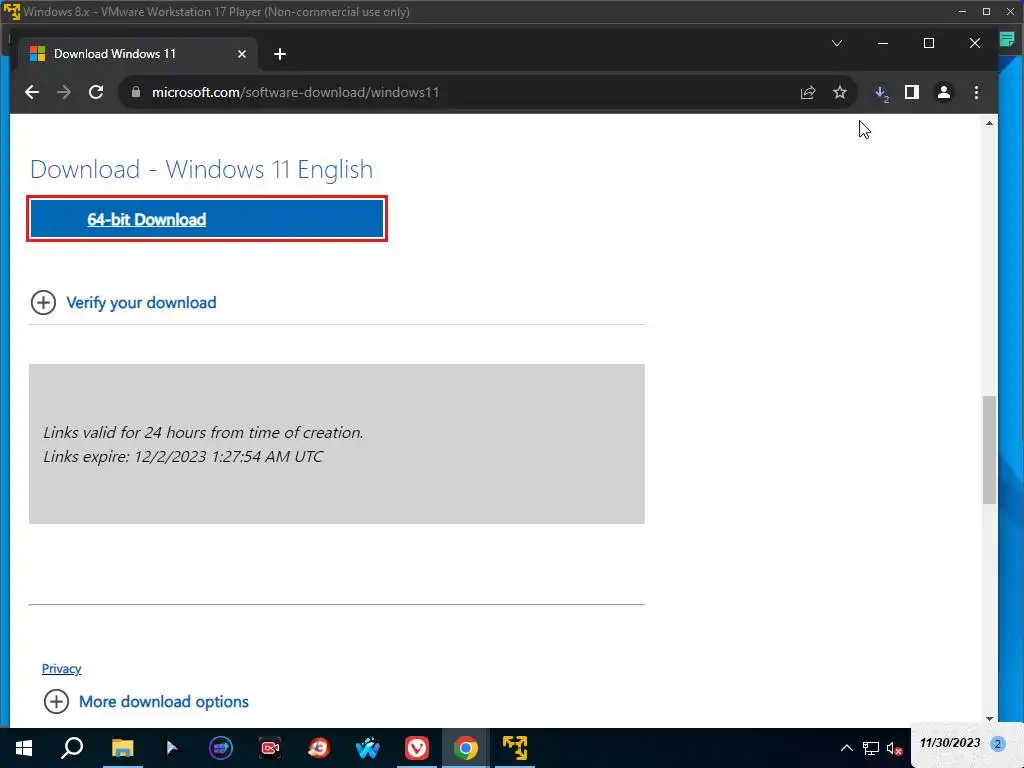Open the blue W app in taskbar
This screenshot has height=768, width=1024.
pos(368,748)
